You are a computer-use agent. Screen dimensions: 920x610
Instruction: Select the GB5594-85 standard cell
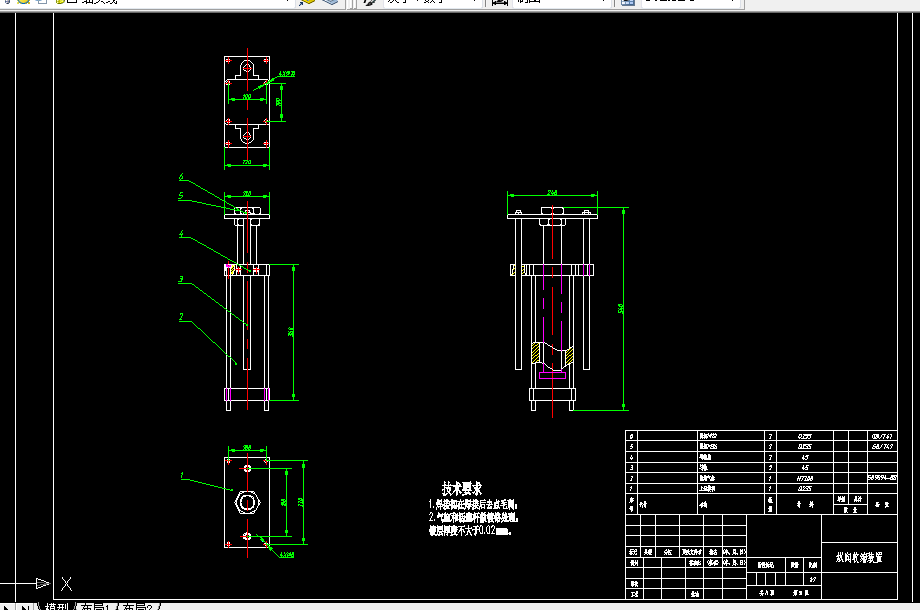click(x=882, y=478)
